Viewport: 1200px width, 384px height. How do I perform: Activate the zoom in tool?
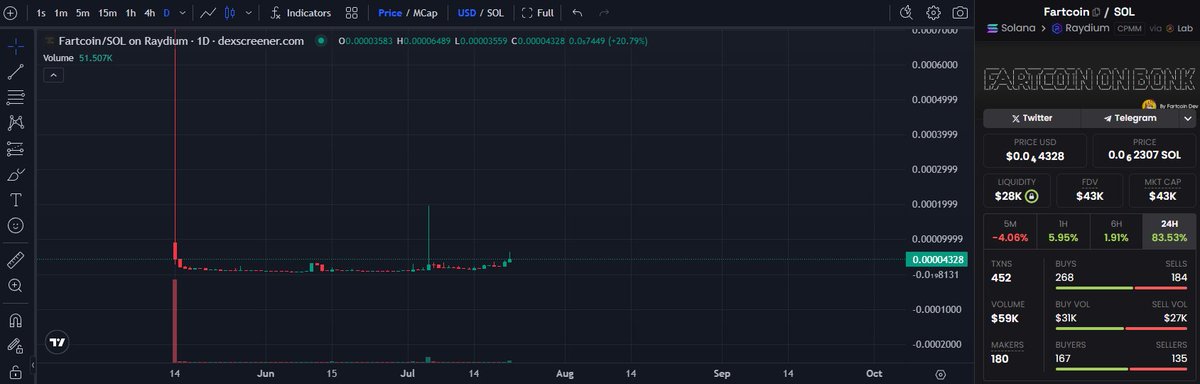[16, 286]
